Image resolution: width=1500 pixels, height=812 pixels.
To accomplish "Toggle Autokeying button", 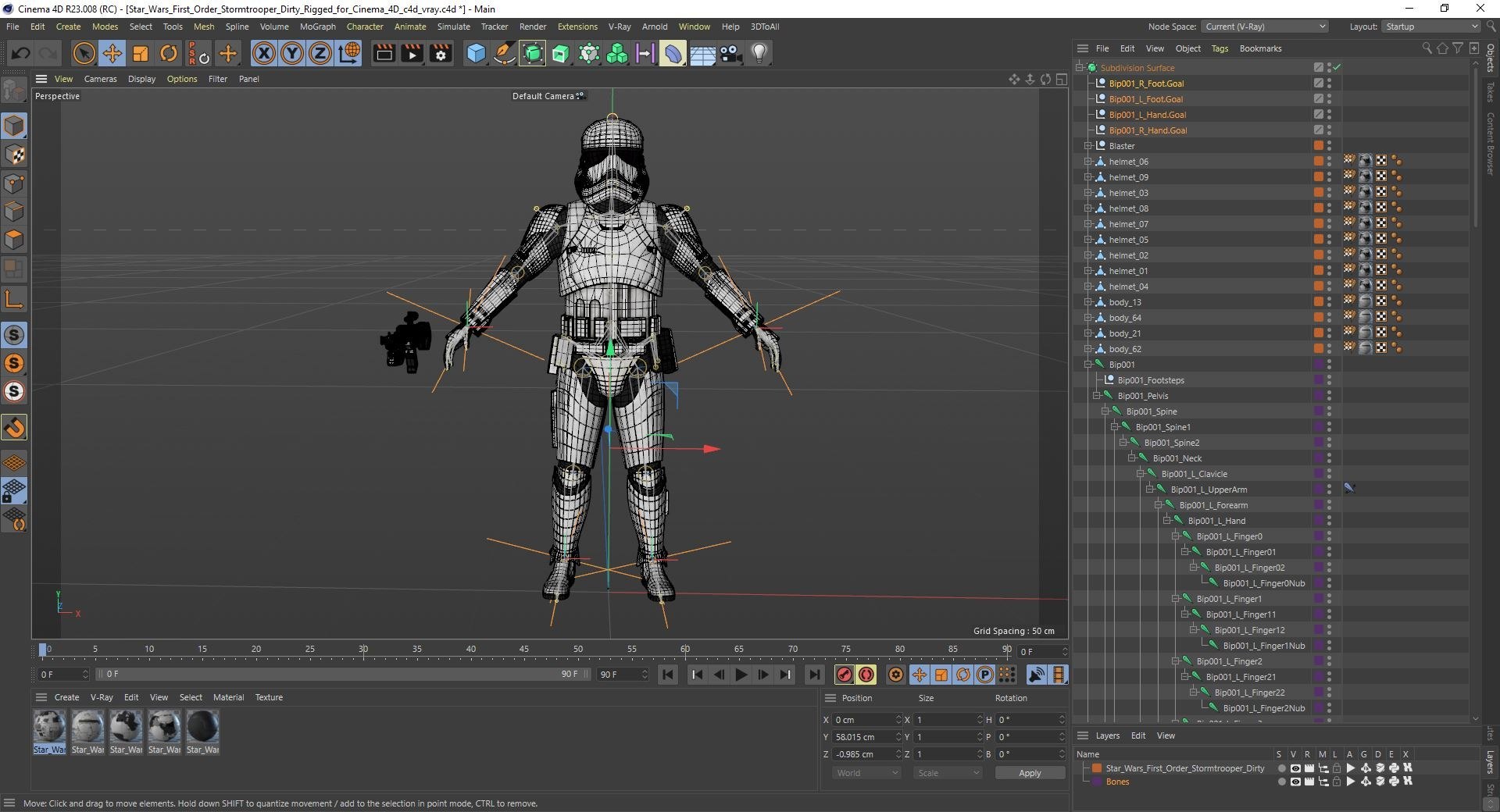I will 866,675.
